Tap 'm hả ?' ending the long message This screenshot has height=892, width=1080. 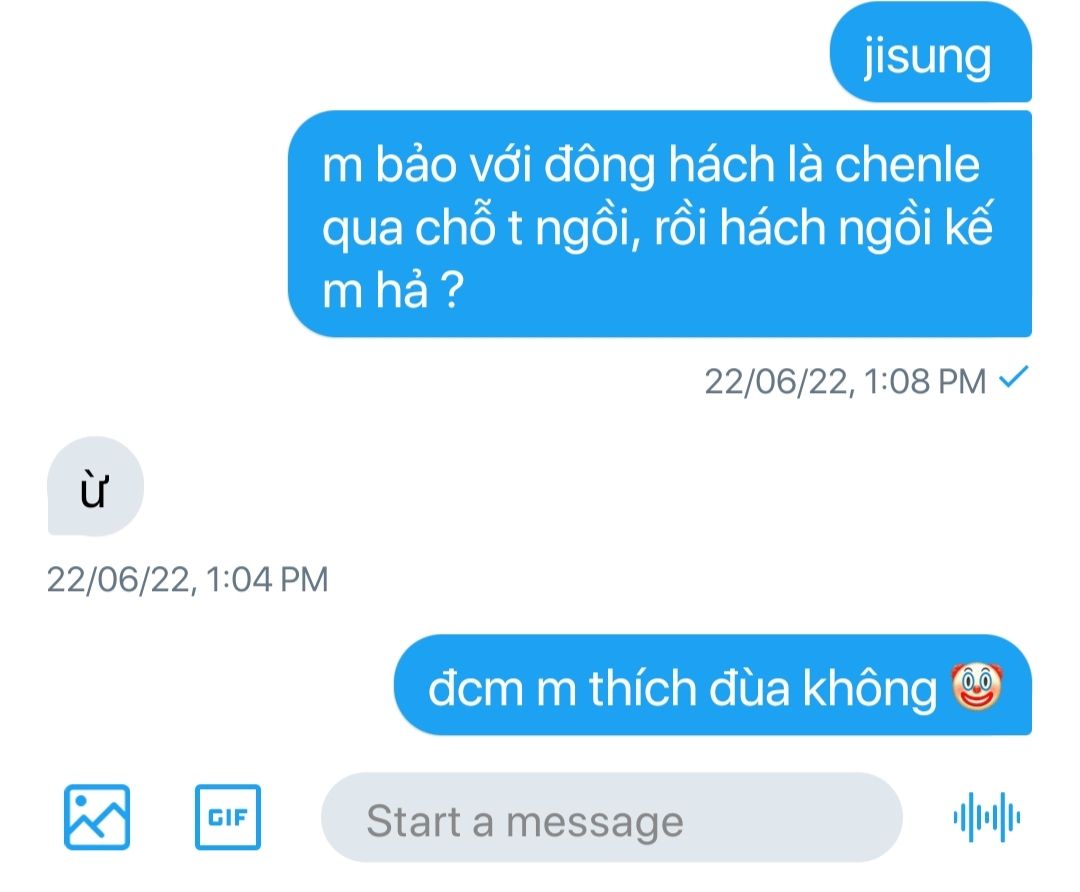click(393, 290)
